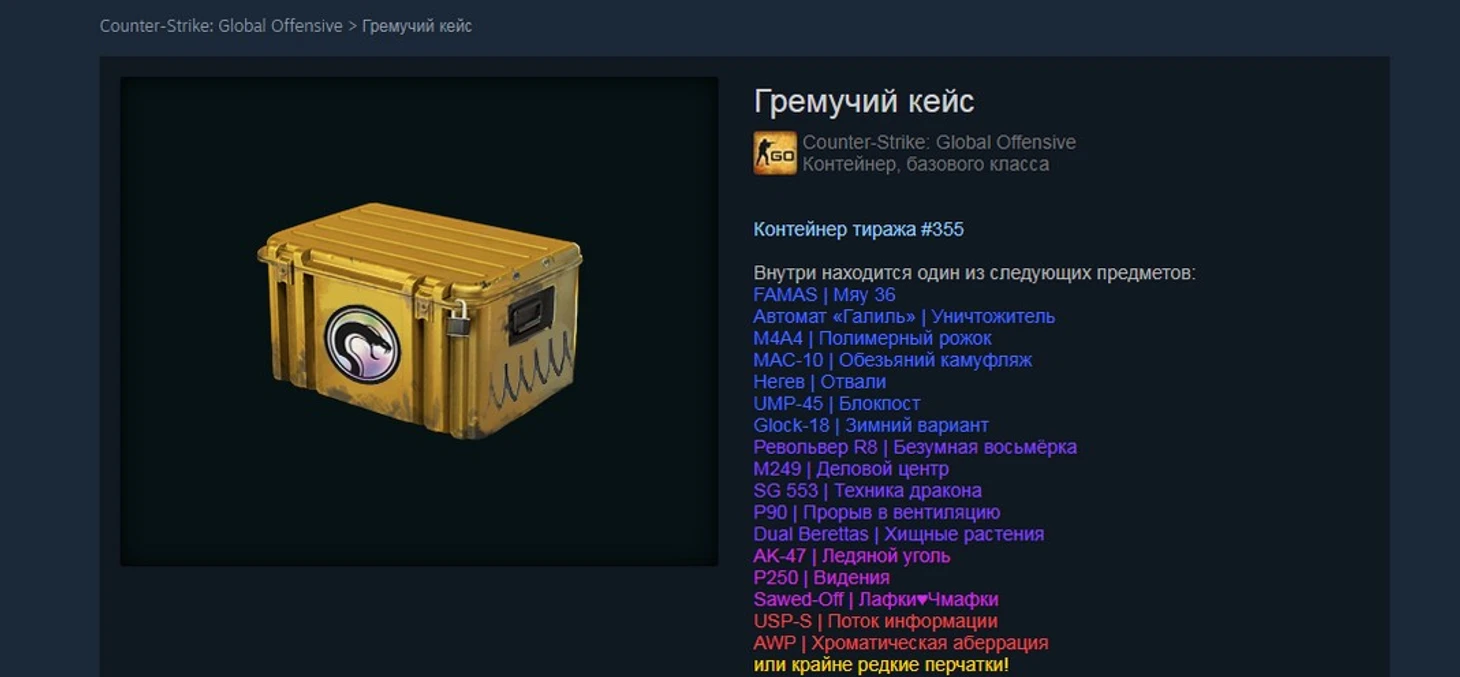
Task: Click the Гремучий кейс title heading
Action: [864, 101]
